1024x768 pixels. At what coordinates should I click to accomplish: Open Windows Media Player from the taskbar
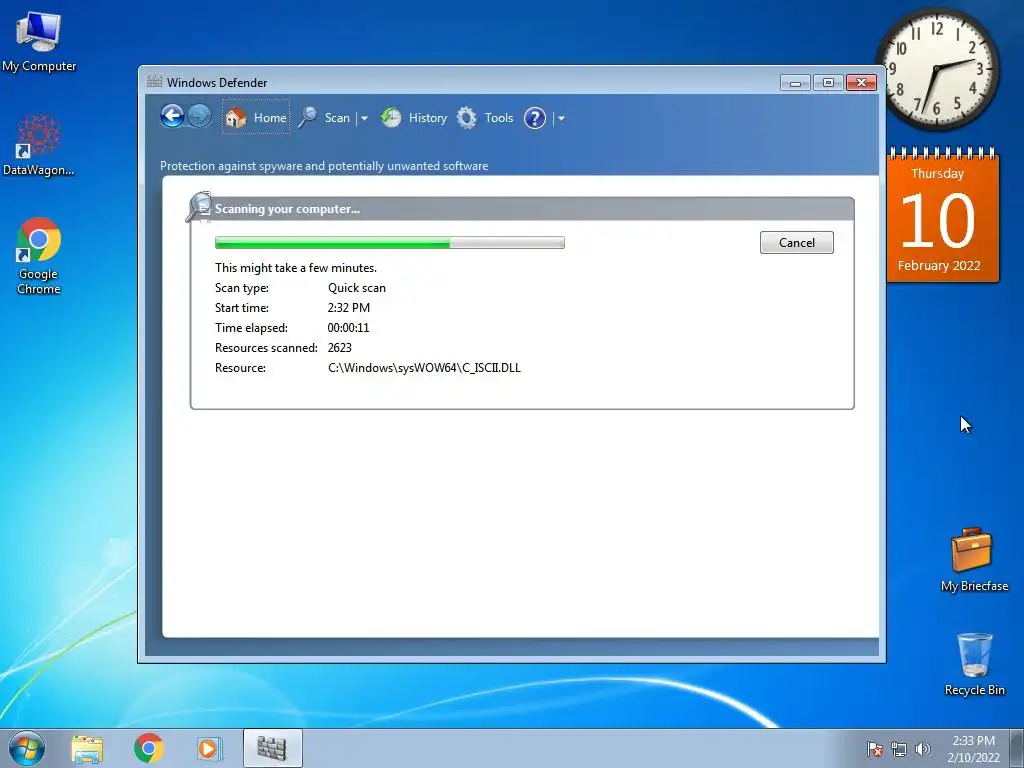coord(210,748)
